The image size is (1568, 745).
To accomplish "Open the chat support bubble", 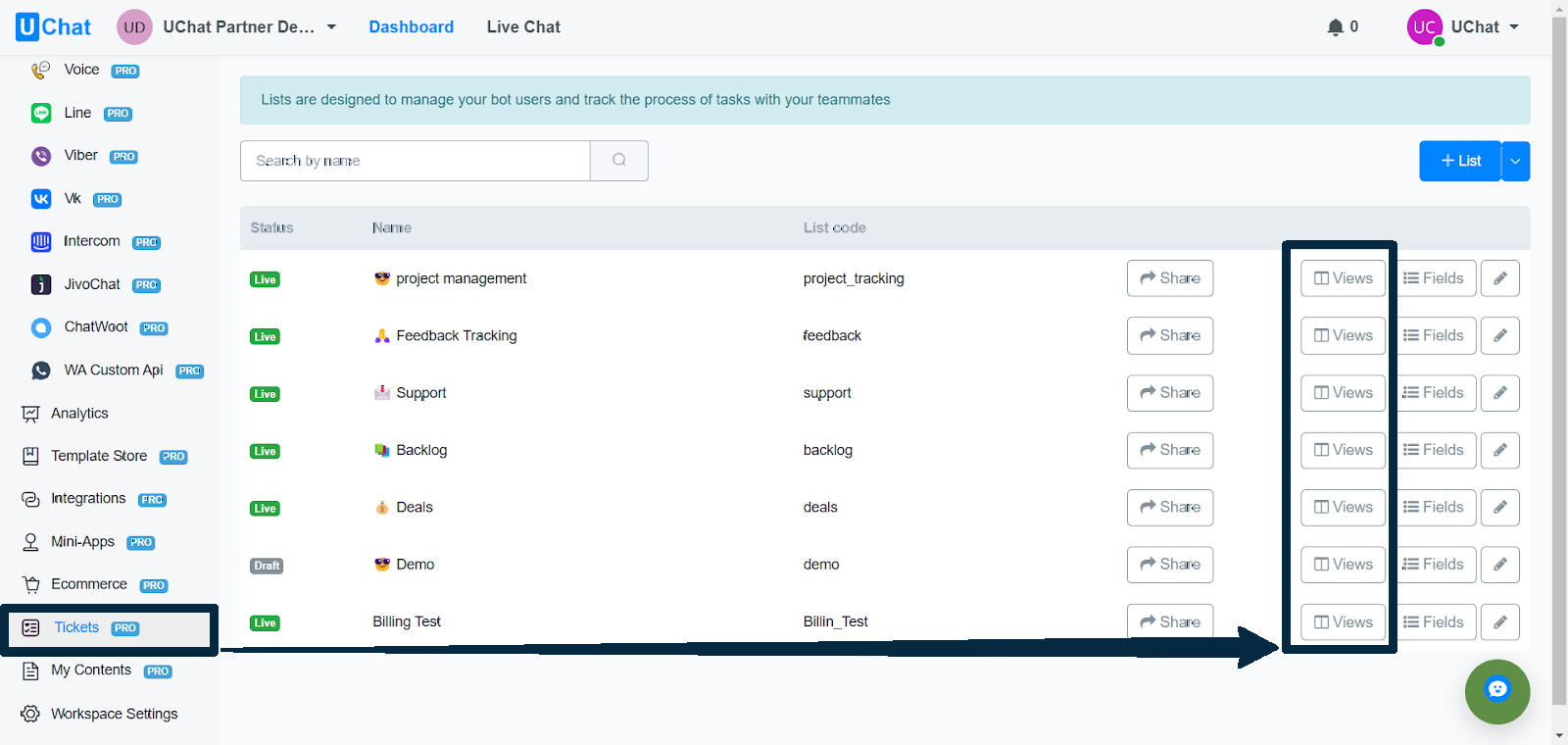I will click(x=1497, y=691).
